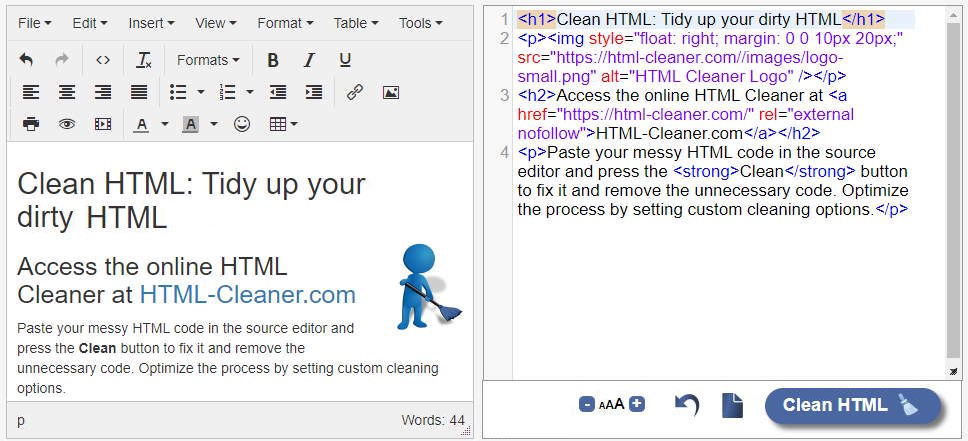Expand numbered list style options arrow

tap(250, 93)
